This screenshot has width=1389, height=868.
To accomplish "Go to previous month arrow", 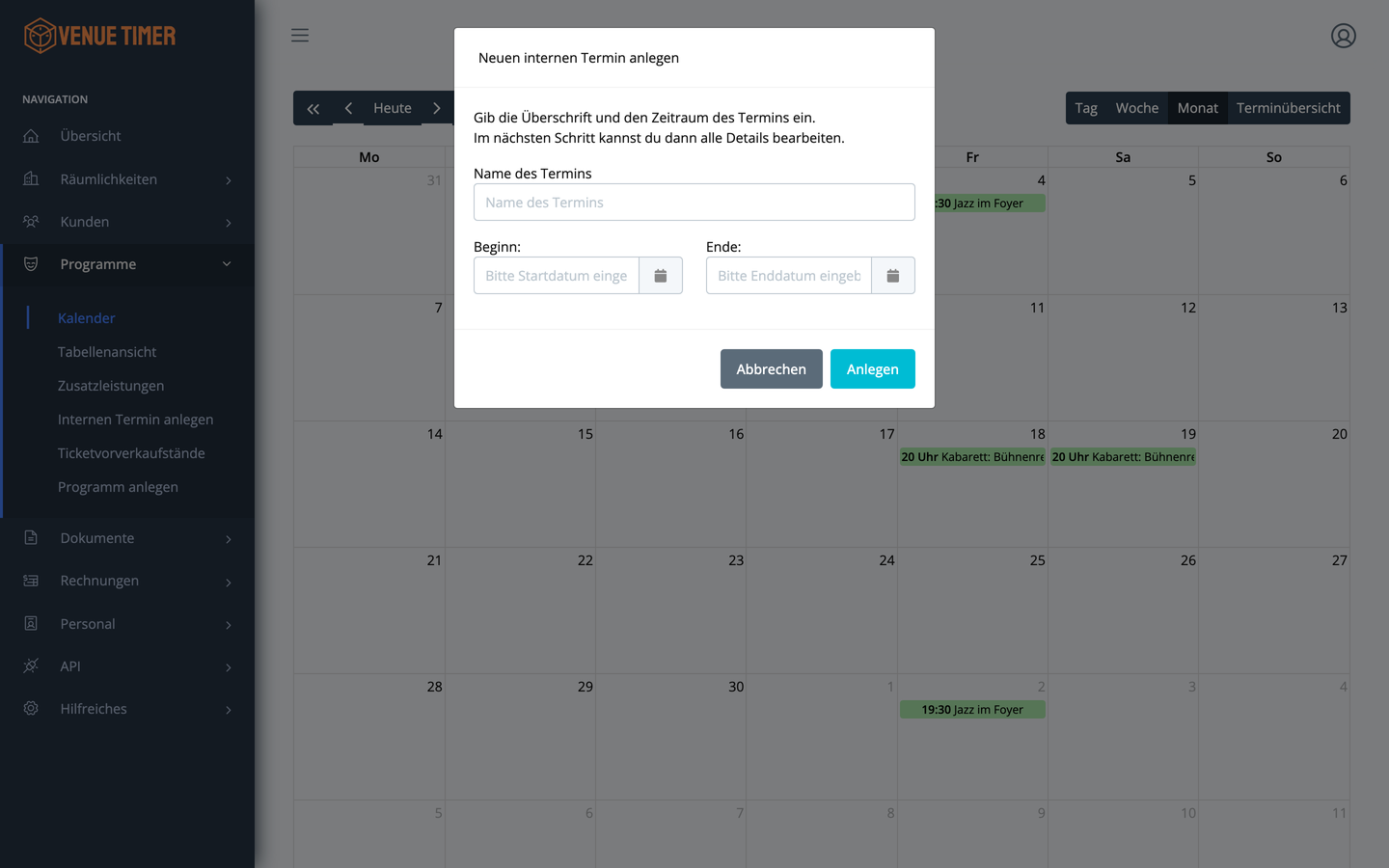I will [348, 108].
